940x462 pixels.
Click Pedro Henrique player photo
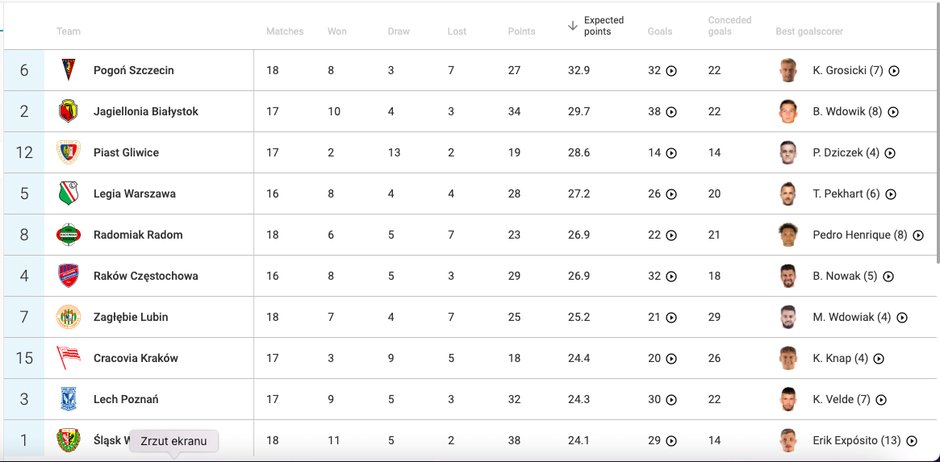pos(788,235)
